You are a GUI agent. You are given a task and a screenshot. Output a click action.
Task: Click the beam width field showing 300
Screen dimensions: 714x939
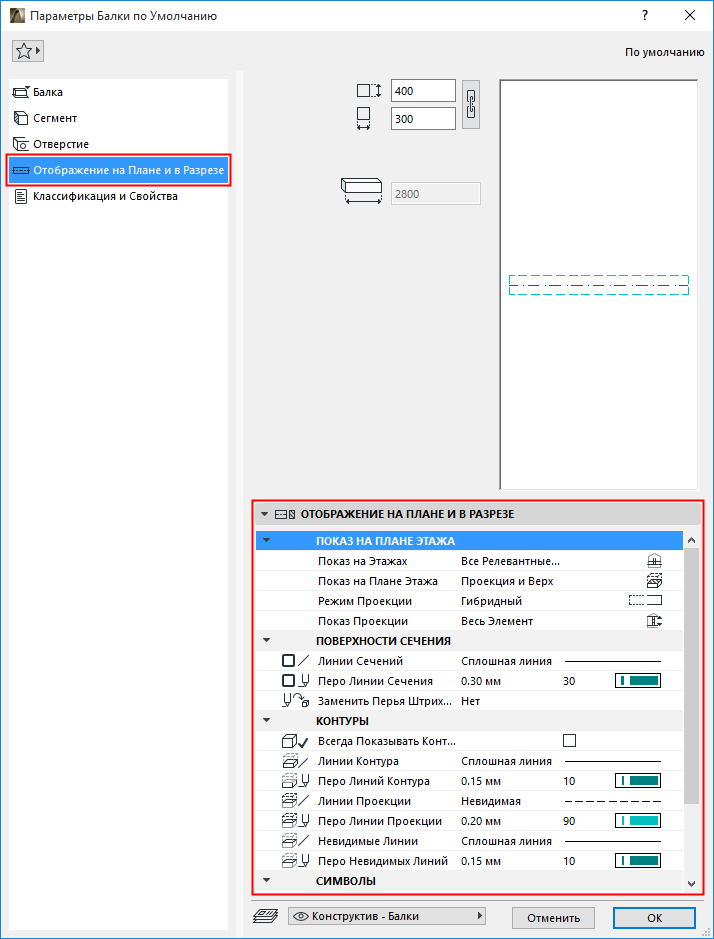click(423, 119)
